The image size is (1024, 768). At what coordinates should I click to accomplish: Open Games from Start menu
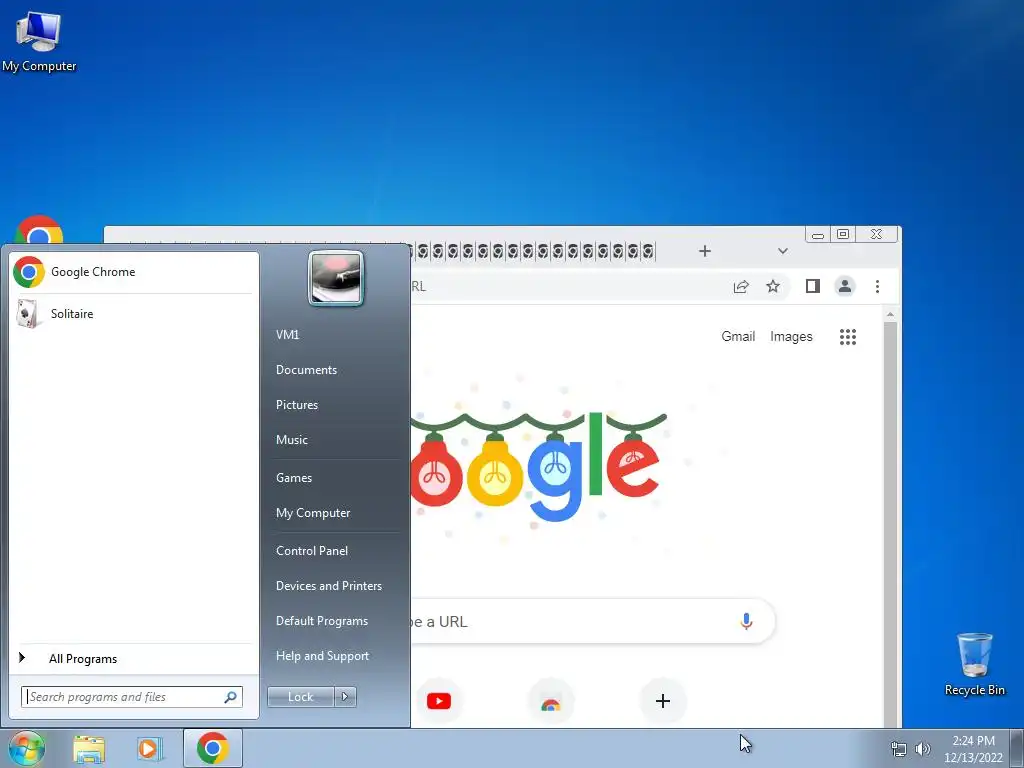294,478
